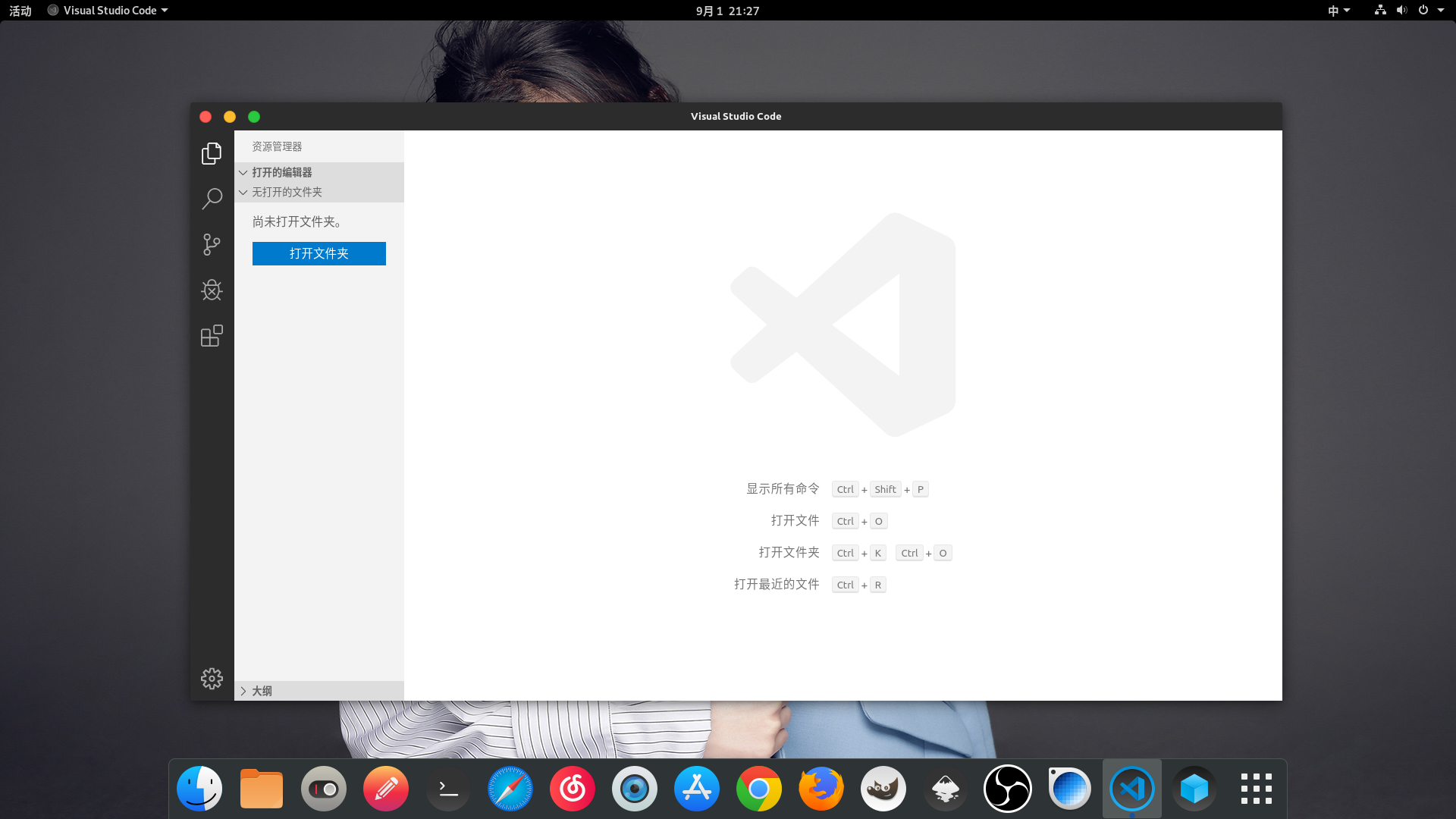The image size is (1456, 819).
Task: Click the 打开文件夹 label in editor area
Action: (789, 552)
